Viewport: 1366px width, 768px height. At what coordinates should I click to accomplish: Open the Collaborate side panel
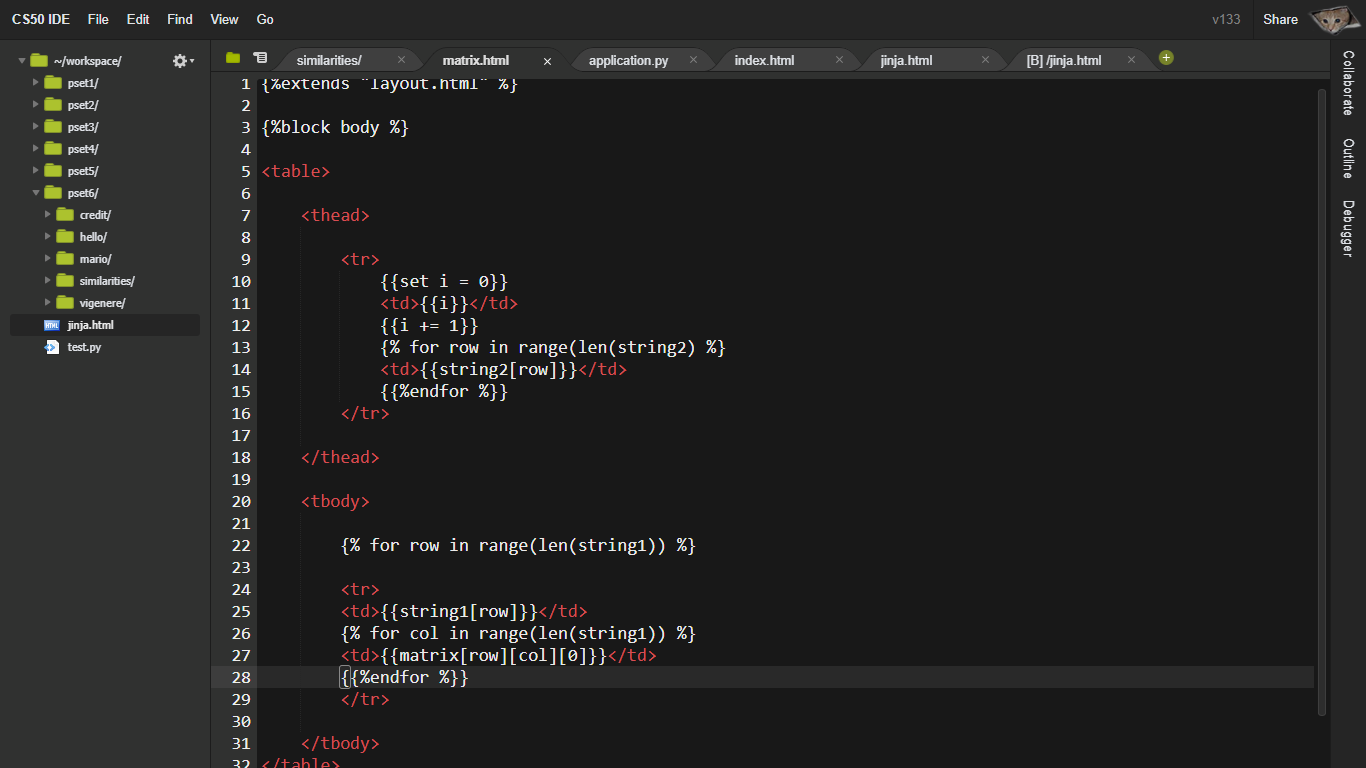pos(1348,83)
